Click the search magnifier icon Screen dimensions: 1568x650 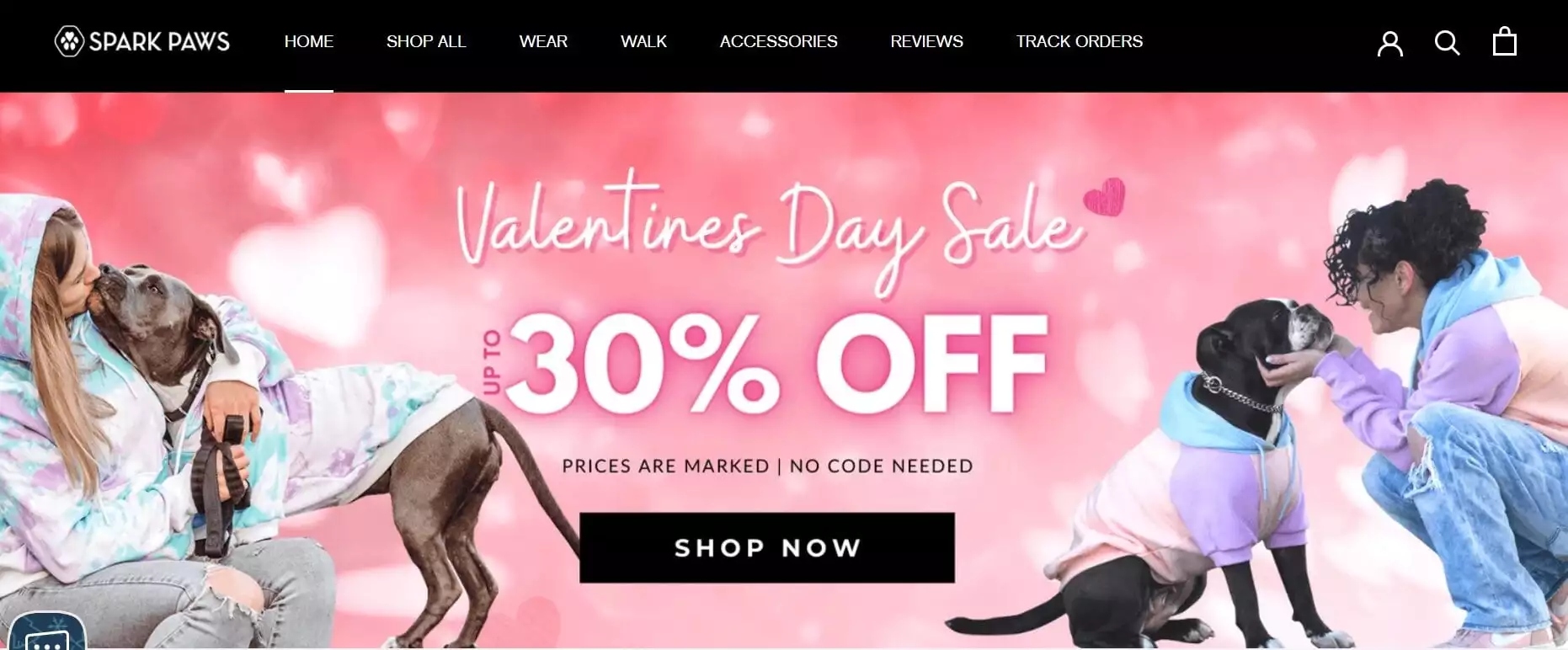coord(1447,43)
